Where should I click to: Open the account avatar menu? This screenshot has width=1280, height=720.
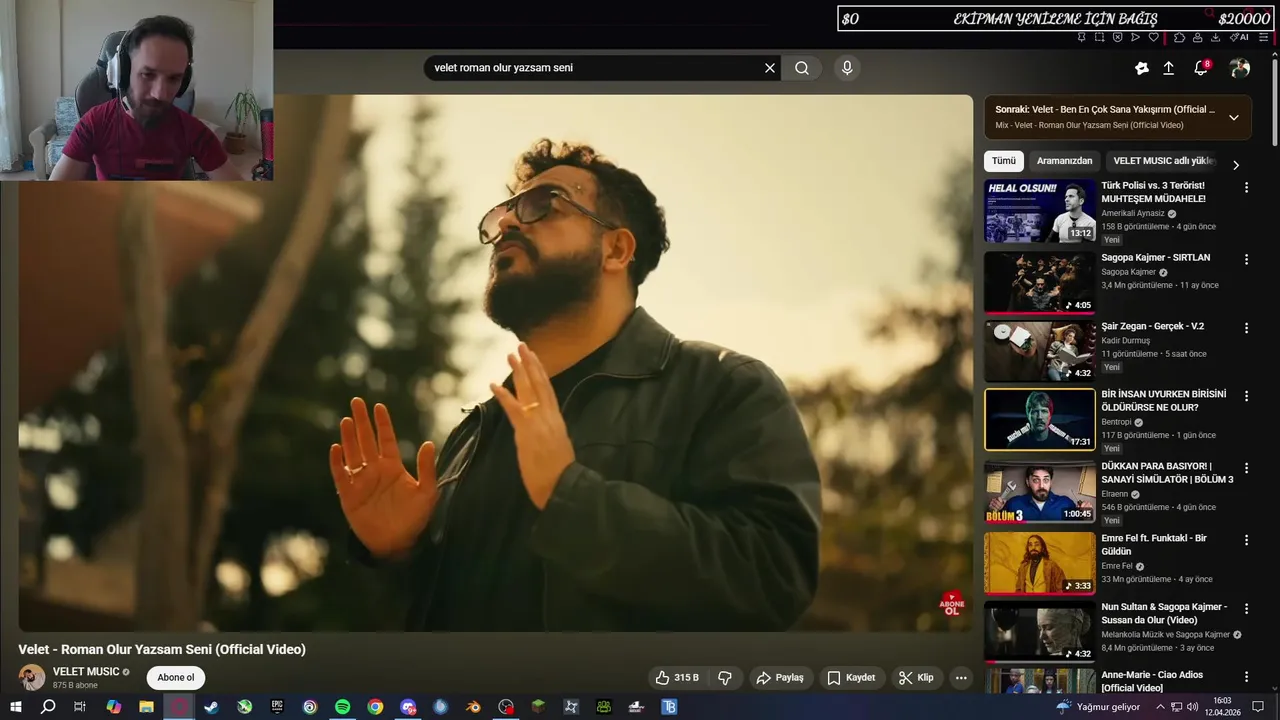[1240, 68]
